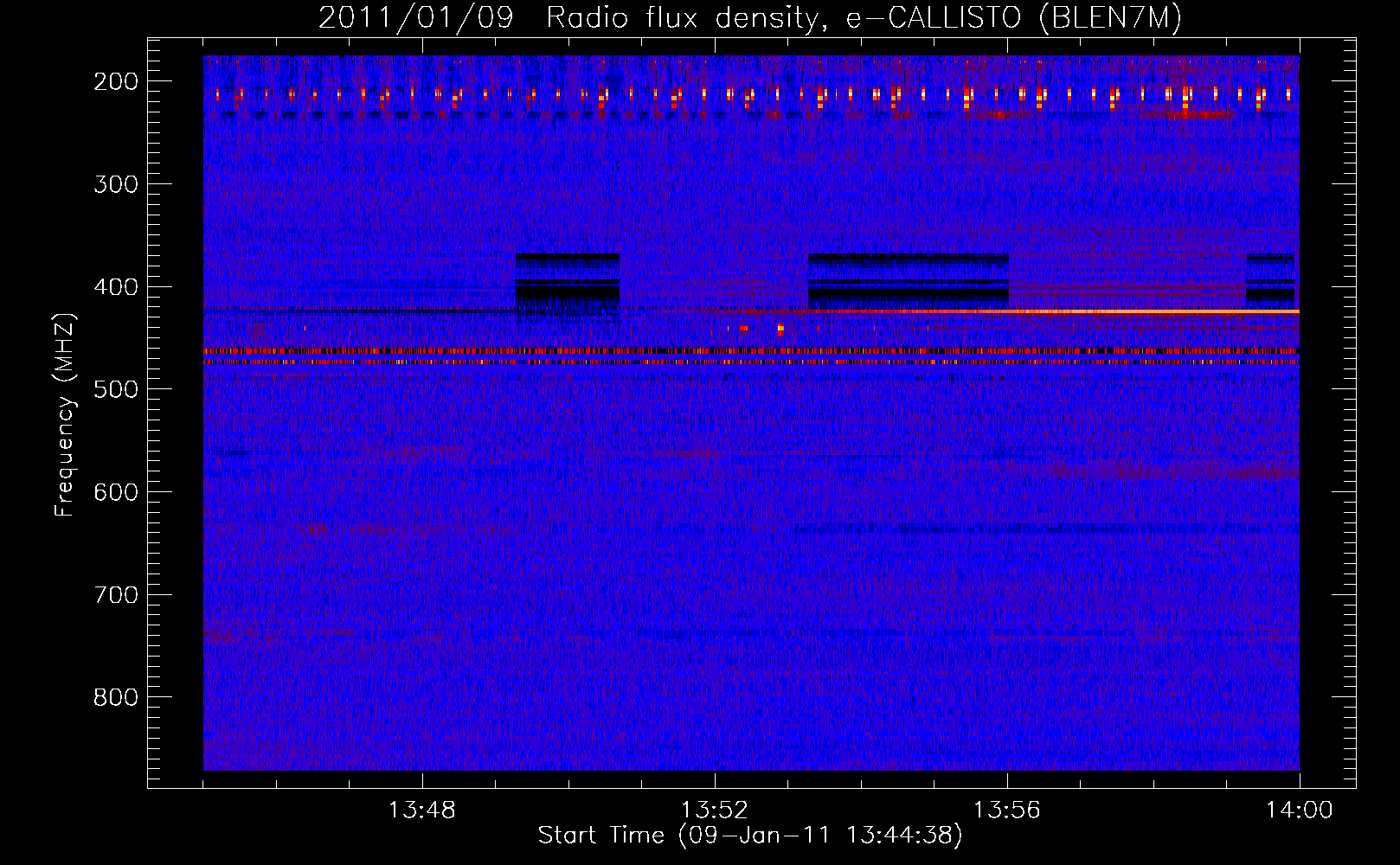Click the 500 frequency tick label
The height and width of the screenshot is (865, 1400).
[116, 389]
